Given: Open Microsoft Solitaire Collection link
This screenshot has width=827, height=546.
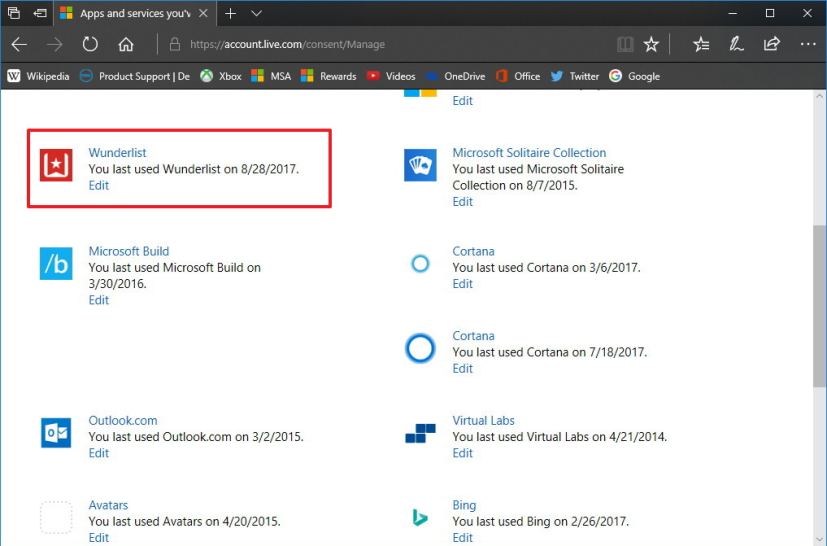Looking at the screenshot, I should [529, 152].
